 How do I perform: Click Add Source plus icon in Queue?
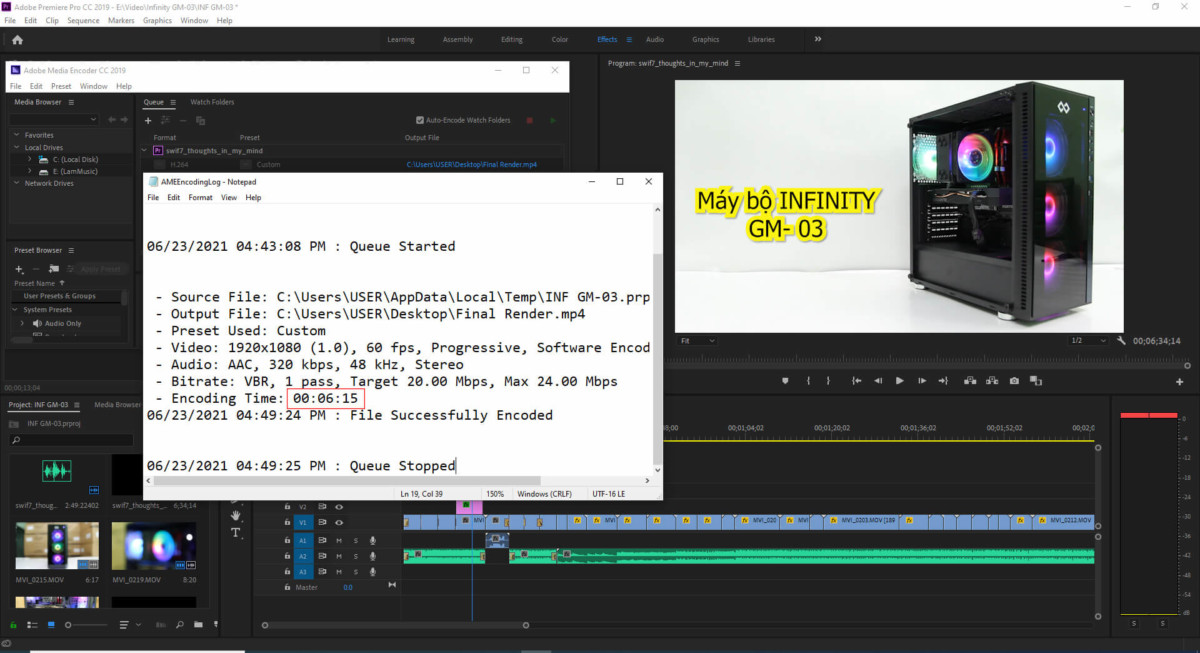coord(149,120)
